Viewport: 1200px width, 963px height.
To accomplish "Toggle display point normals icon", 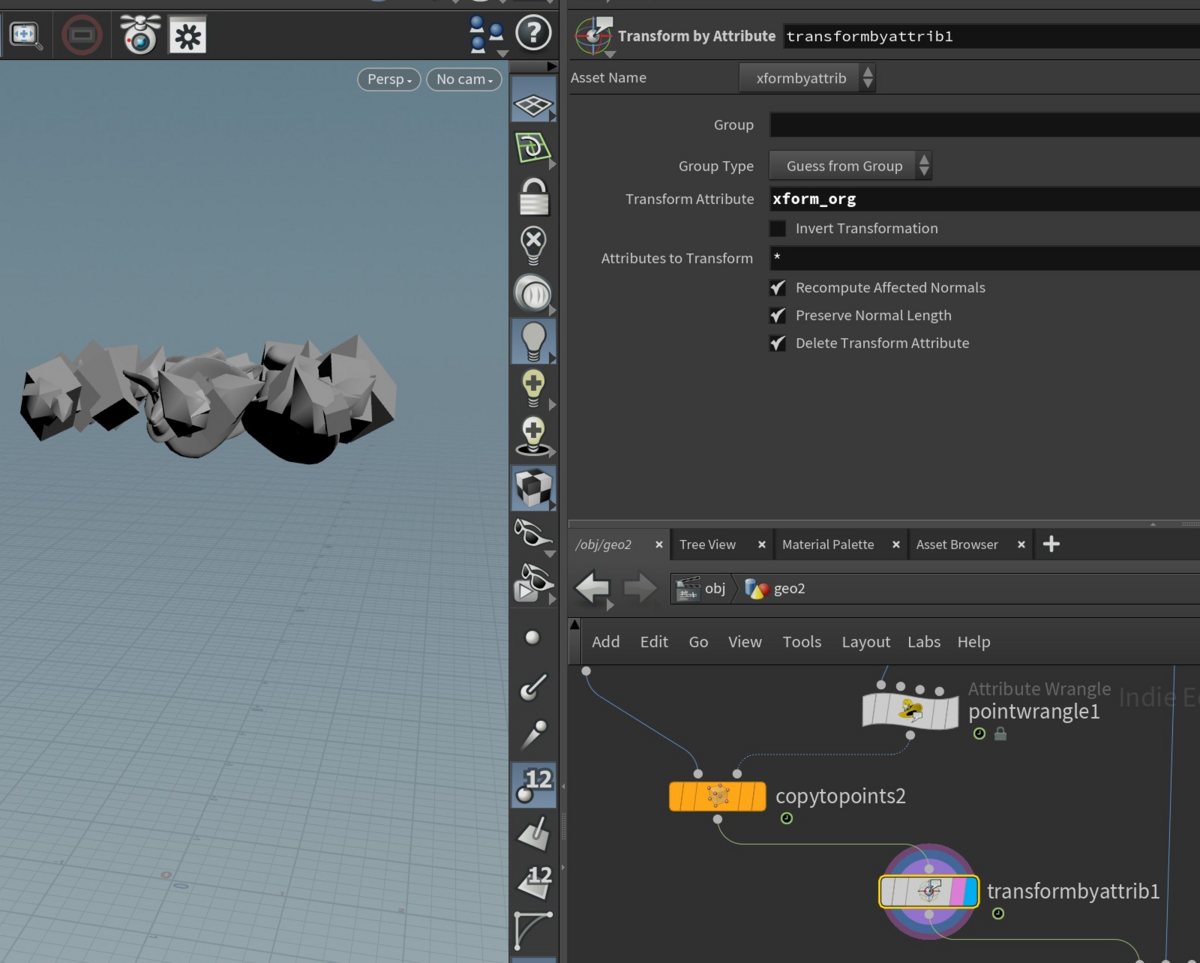I will pos(532,686).
